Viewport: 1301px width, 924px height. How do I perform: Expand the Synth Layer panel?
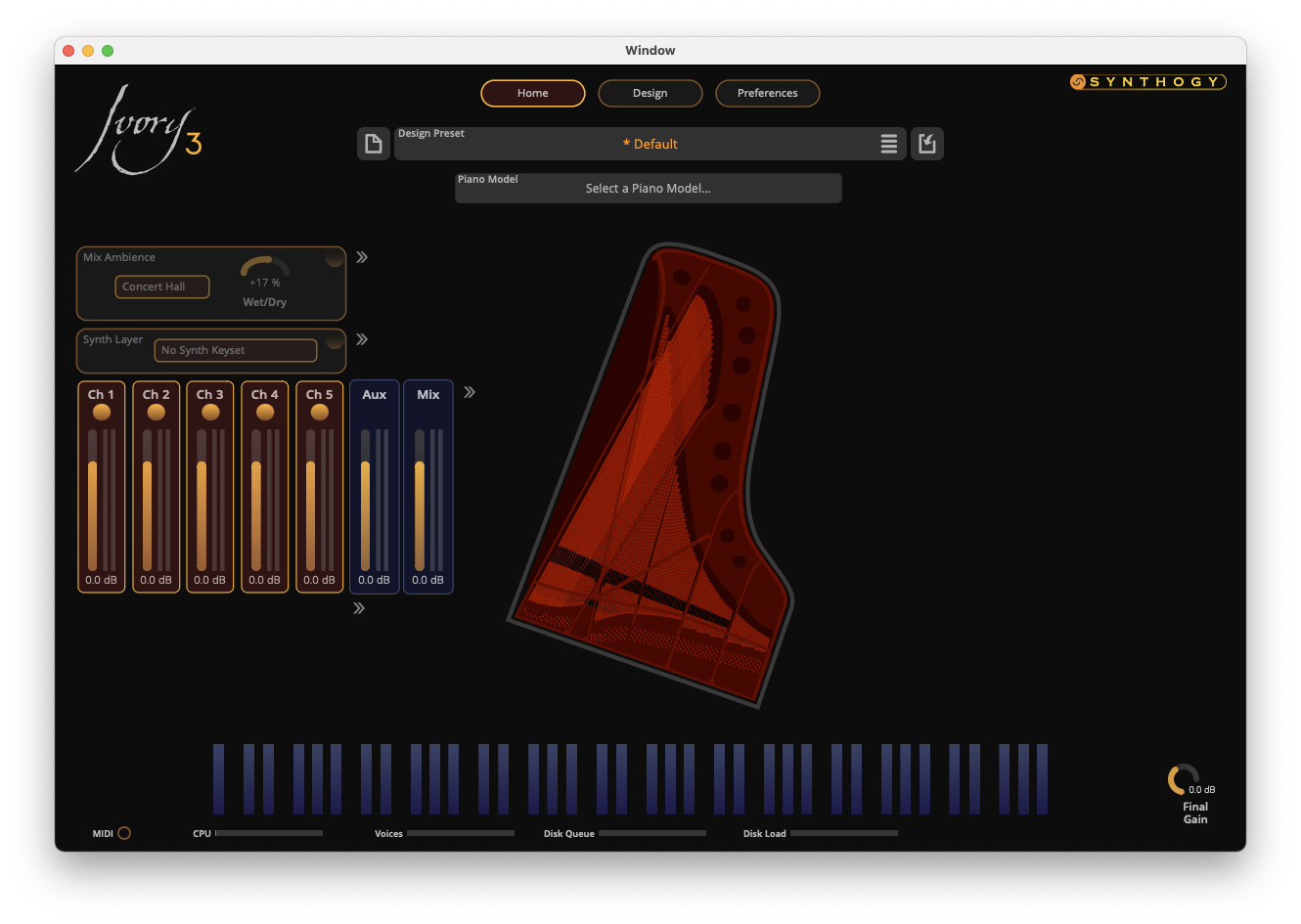pos(362,339)
